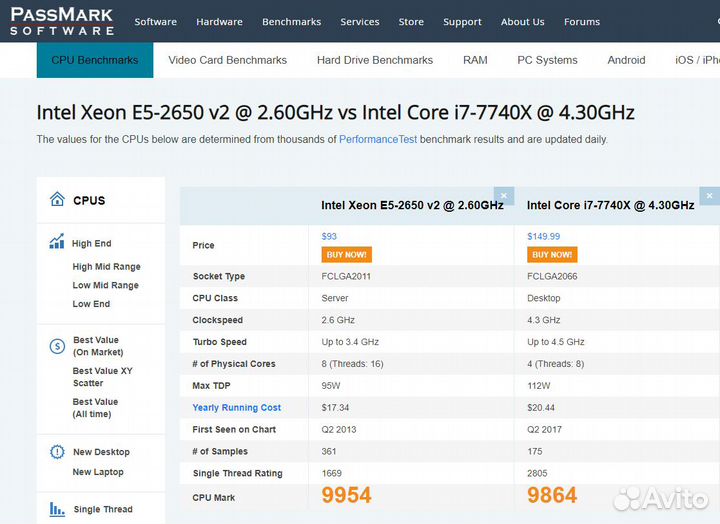Click Buy Now for the Core i7-7740X
720x524 pixels.
[552, 254]
